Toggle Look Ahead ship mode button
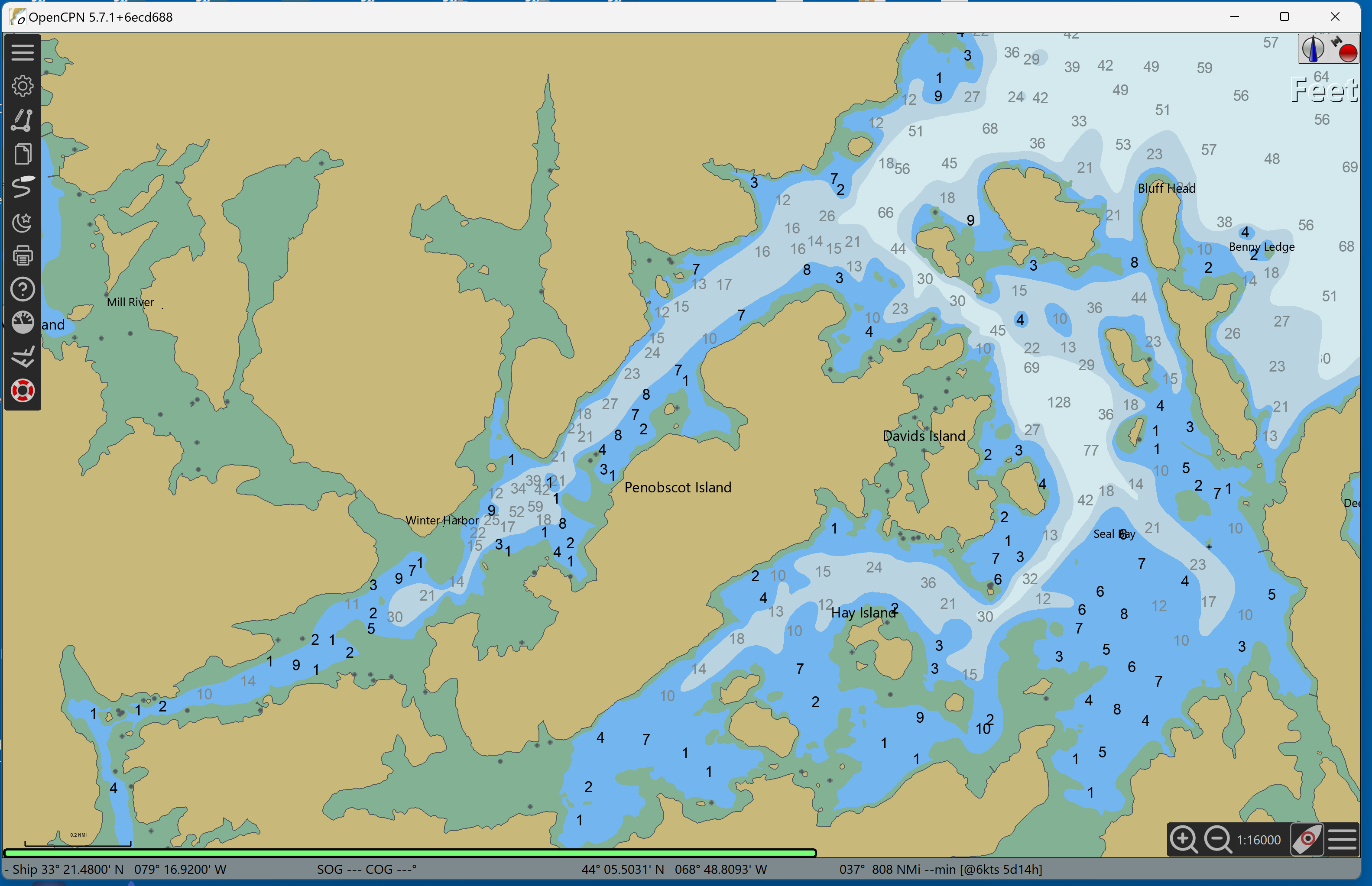1372x886 pixels. point(1307,839)
